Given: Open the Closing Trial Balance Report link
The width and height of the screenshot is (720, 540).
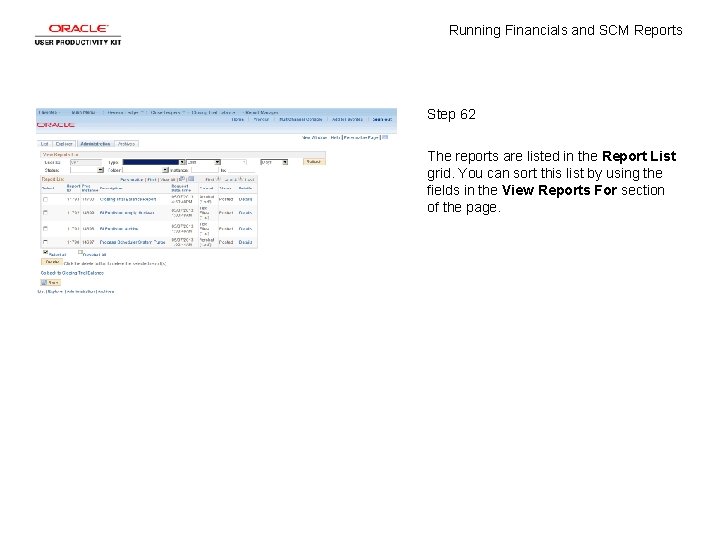Looking at the screenshot, I should pos(128,199).
